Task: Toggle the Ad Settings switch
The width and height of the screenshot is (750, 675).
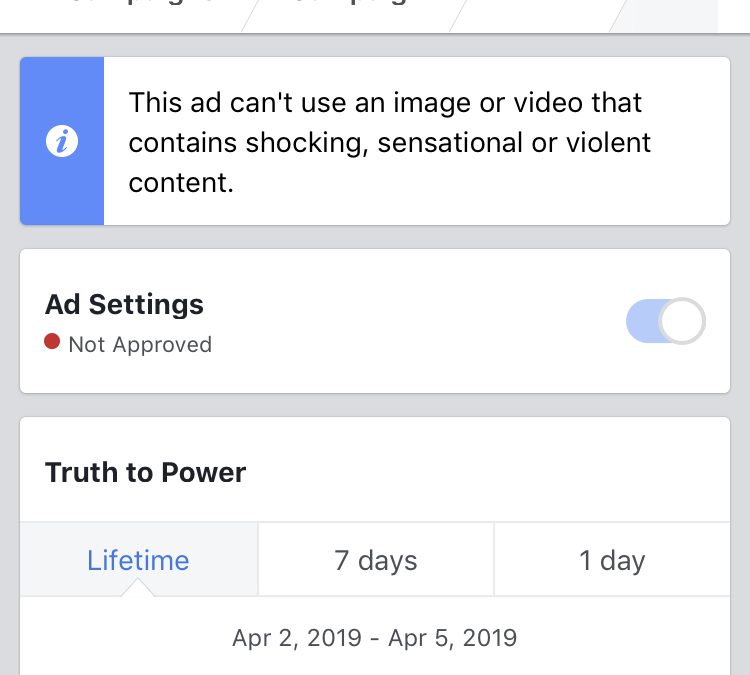Action: pos(665,322)
